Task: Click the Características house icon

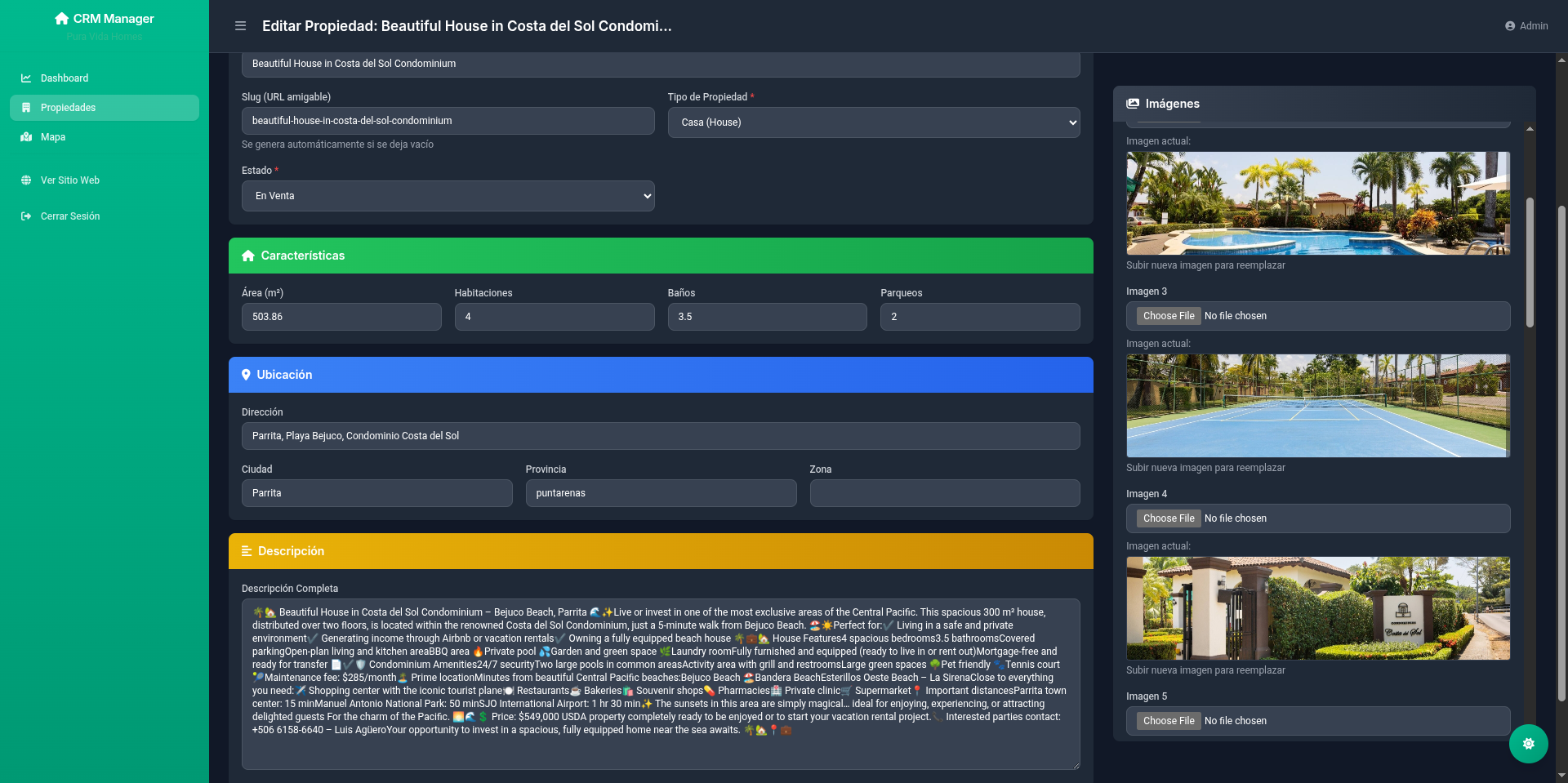Action: [x=248, y=256]
